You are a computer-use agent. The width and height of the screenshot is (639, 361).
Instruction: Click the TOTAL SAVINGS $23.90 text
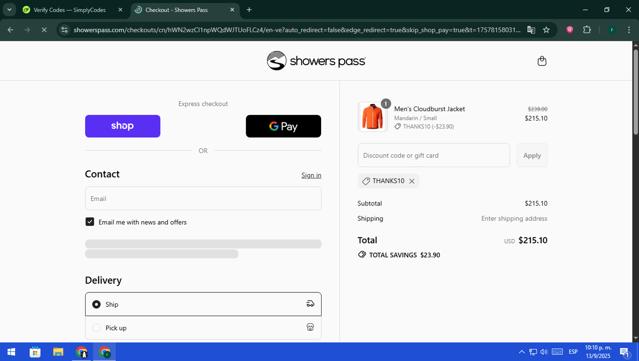point(404,255)
